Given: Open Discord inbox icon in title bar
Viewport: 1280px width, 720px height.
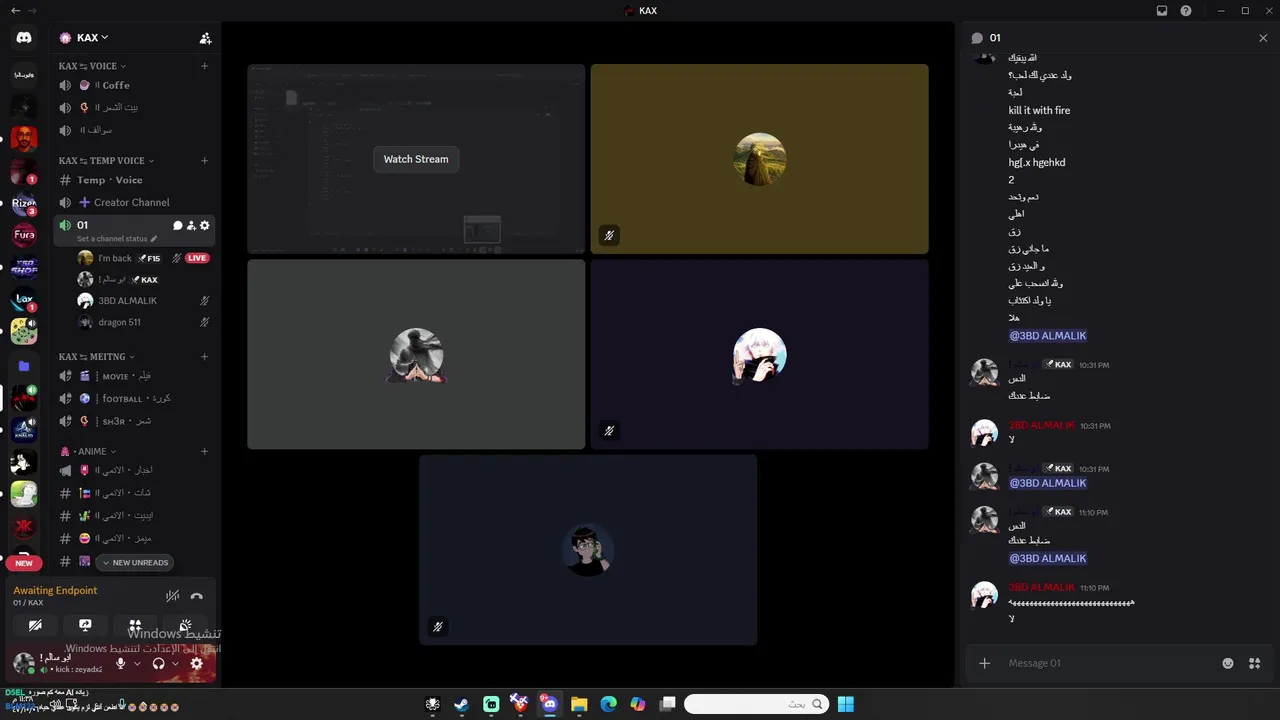Looking at the screenshot, I should click(1162, 11).
